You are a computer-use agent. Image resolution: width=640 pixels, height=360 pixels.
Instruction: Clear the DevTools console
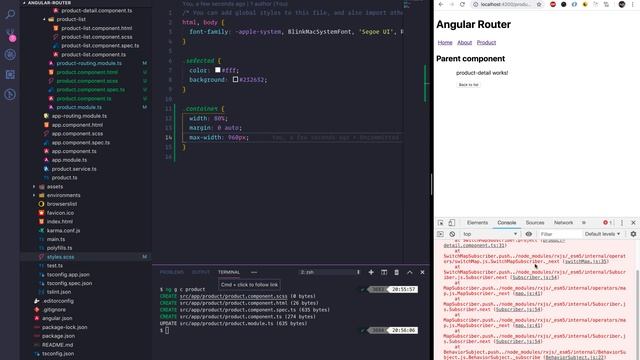[x=452, y=234]
